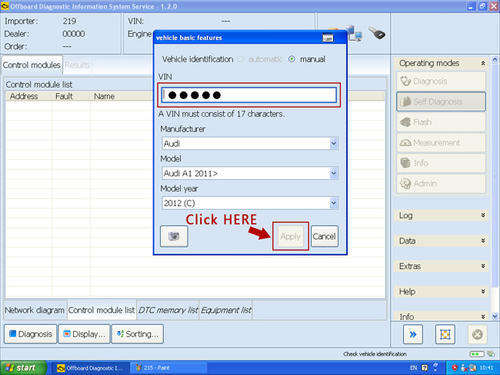
Task: Open the Control module list bottom tab
Action: click(x=101, y=310)
